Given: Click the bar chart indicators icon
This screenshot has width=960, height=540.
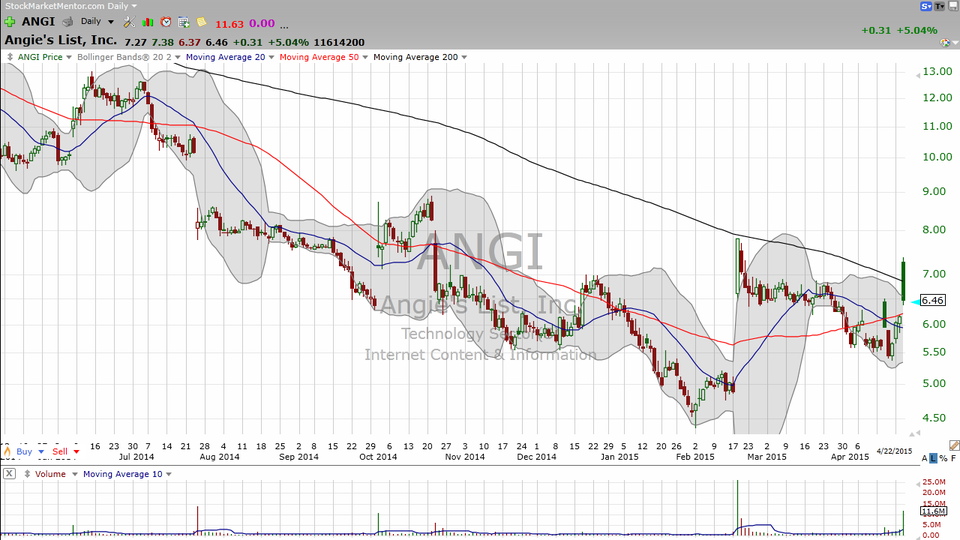Looking at the screenshot, I should (148, 22).
